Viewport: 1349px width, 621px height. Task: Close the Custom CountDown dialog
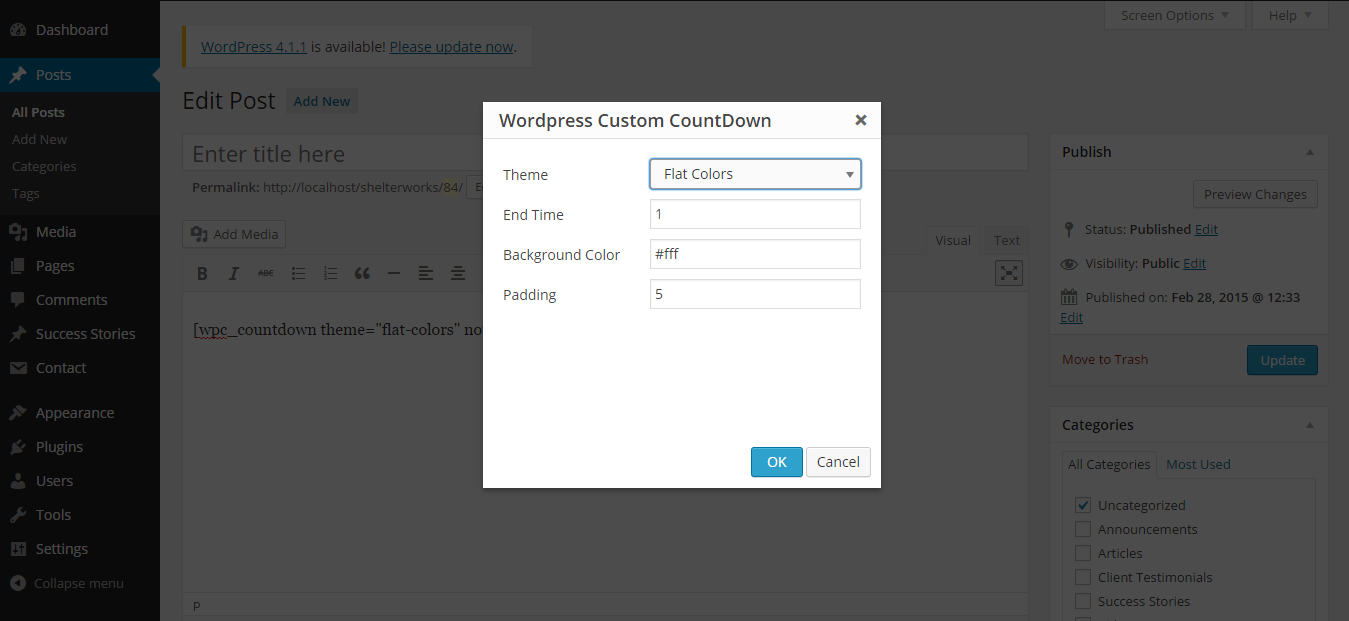(860, 120)
